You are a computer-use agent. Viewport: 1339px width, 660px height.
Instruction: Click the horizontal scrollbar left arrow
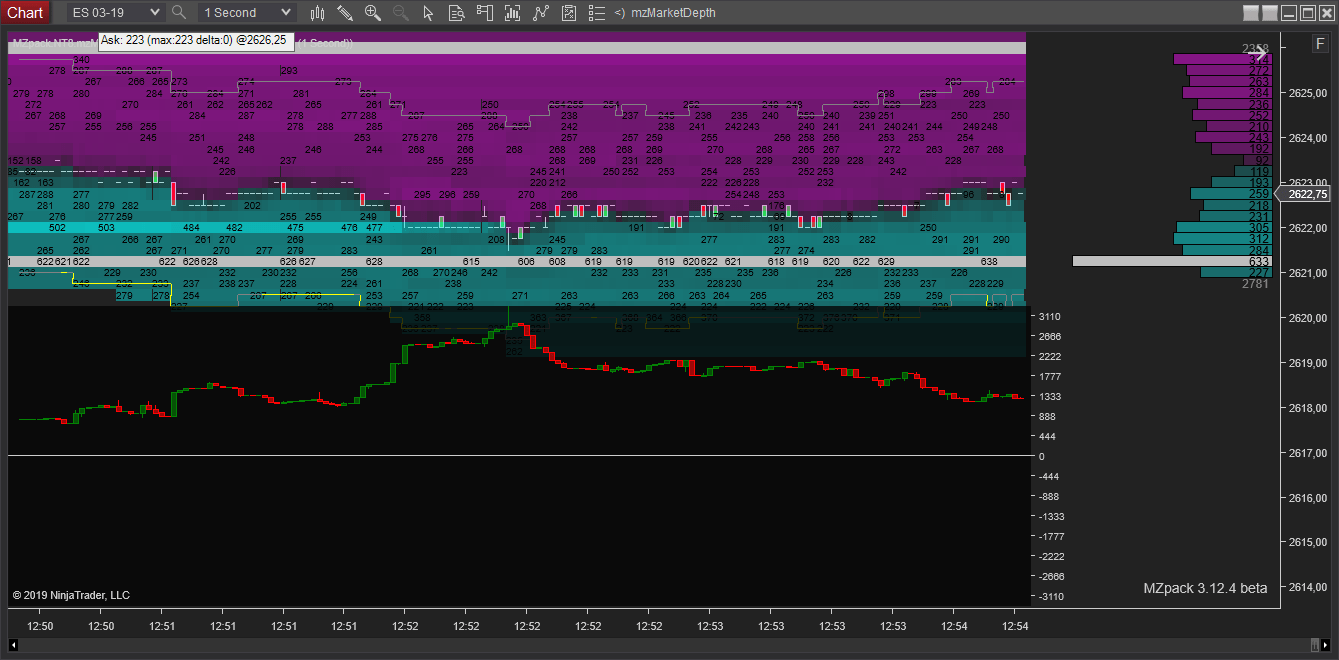click(x=14, y=643)
